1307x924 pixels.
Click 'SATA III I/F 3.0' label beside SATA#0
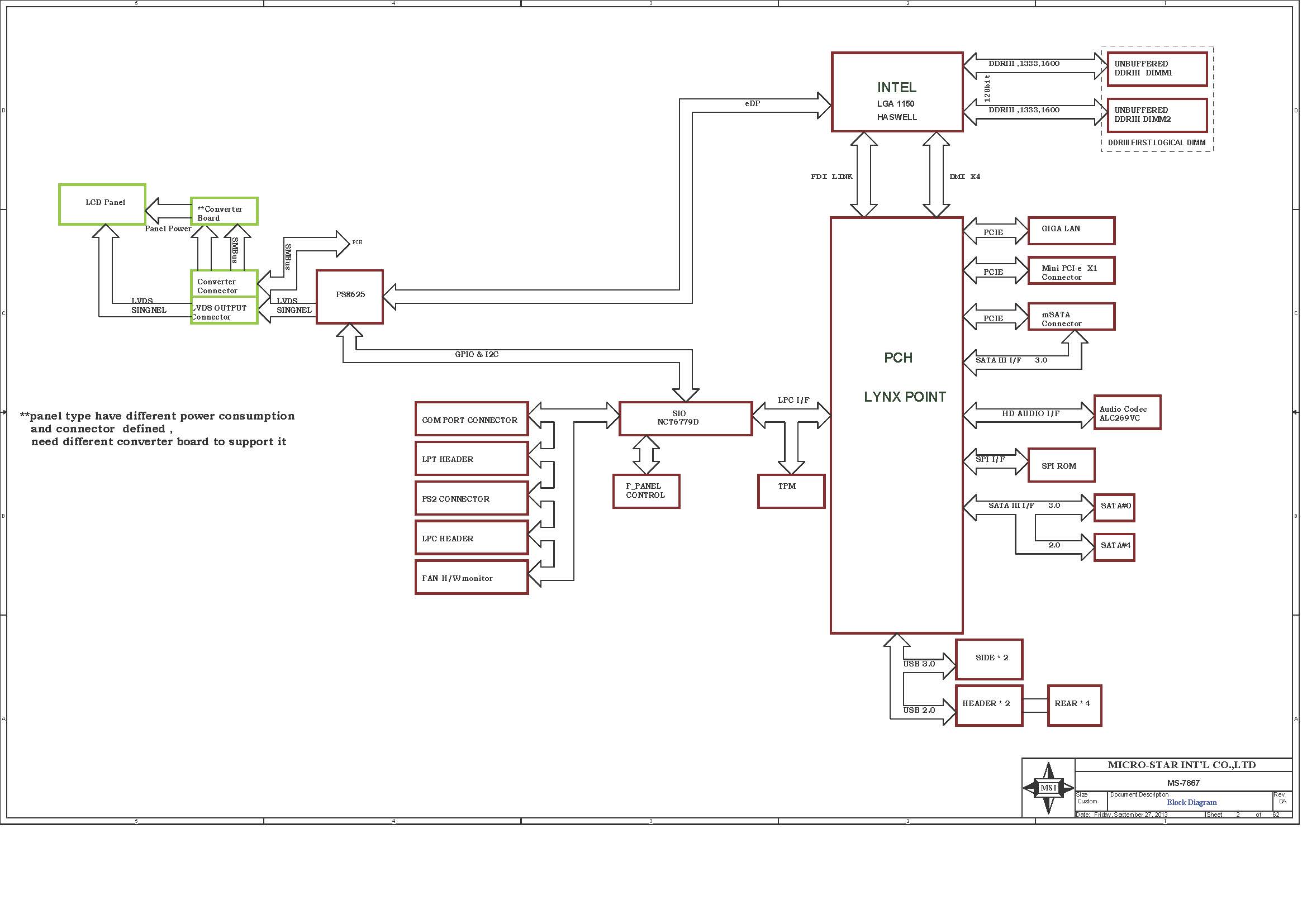(x=1024, y=505)
